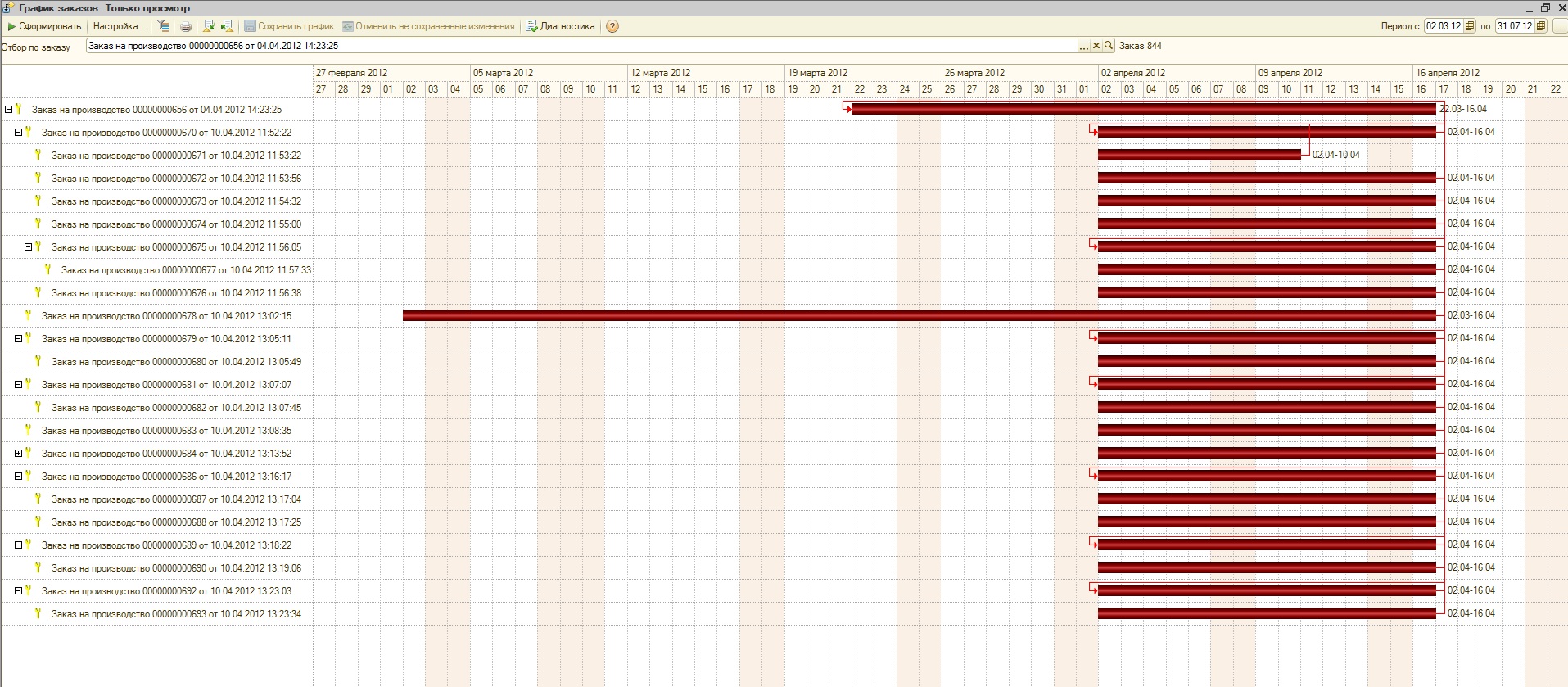This screenshot has width=1568, height=687.
Task: Collapse order 00000000656 tree node
Action: pos(9,109)
